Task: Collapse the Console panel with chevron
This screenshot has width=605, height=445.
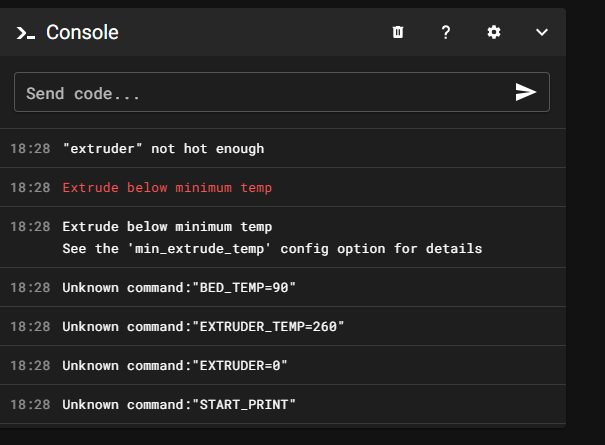Action: point(542,32)
